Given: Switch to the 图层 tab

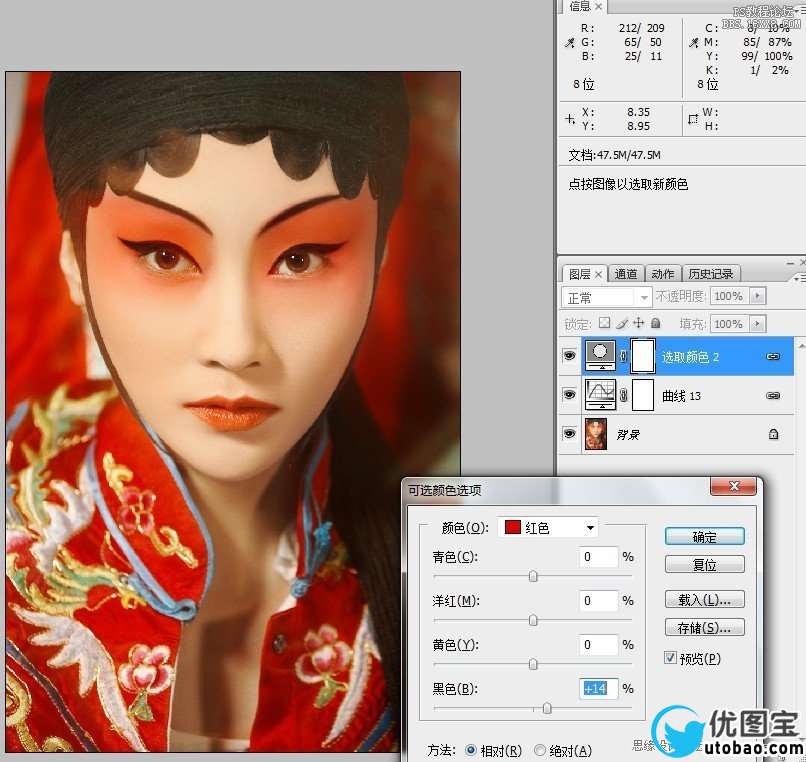Looking at the screenshot, I should point(579,274).
